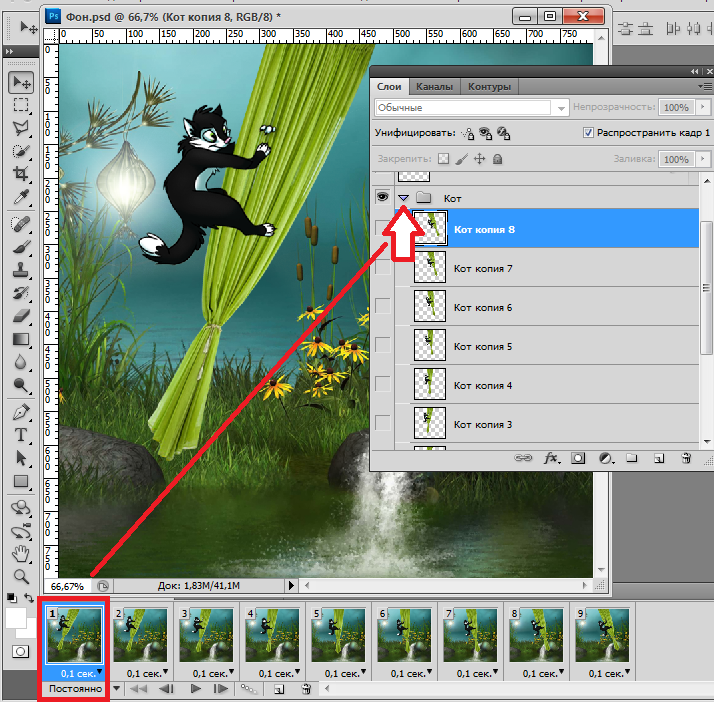714x702 pixels.
Task: Click the foreground color swatch
Action: [15, 618]
